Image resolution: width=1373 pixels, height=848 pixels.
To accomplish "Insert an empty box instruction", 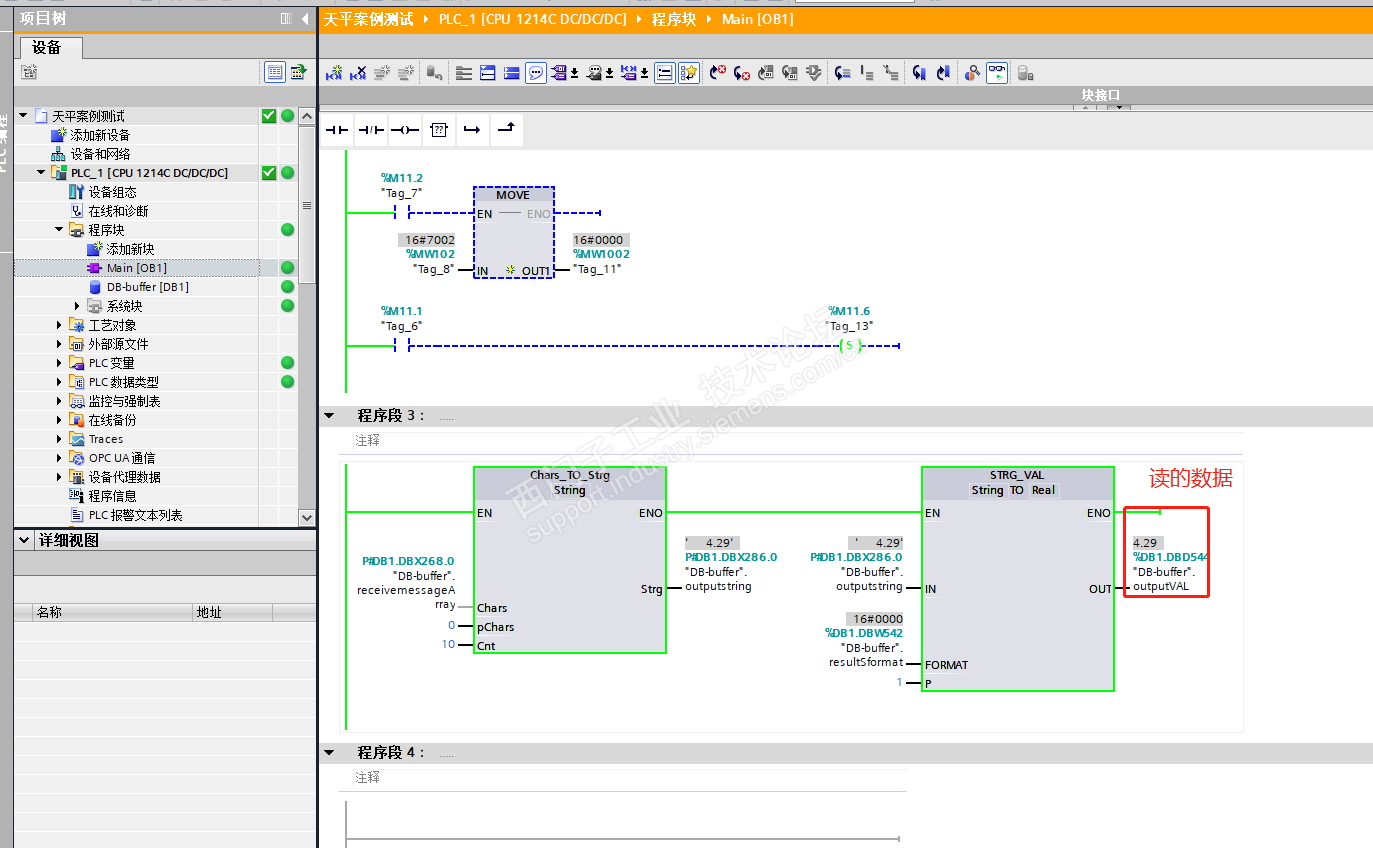I will (x=439, y=130).
